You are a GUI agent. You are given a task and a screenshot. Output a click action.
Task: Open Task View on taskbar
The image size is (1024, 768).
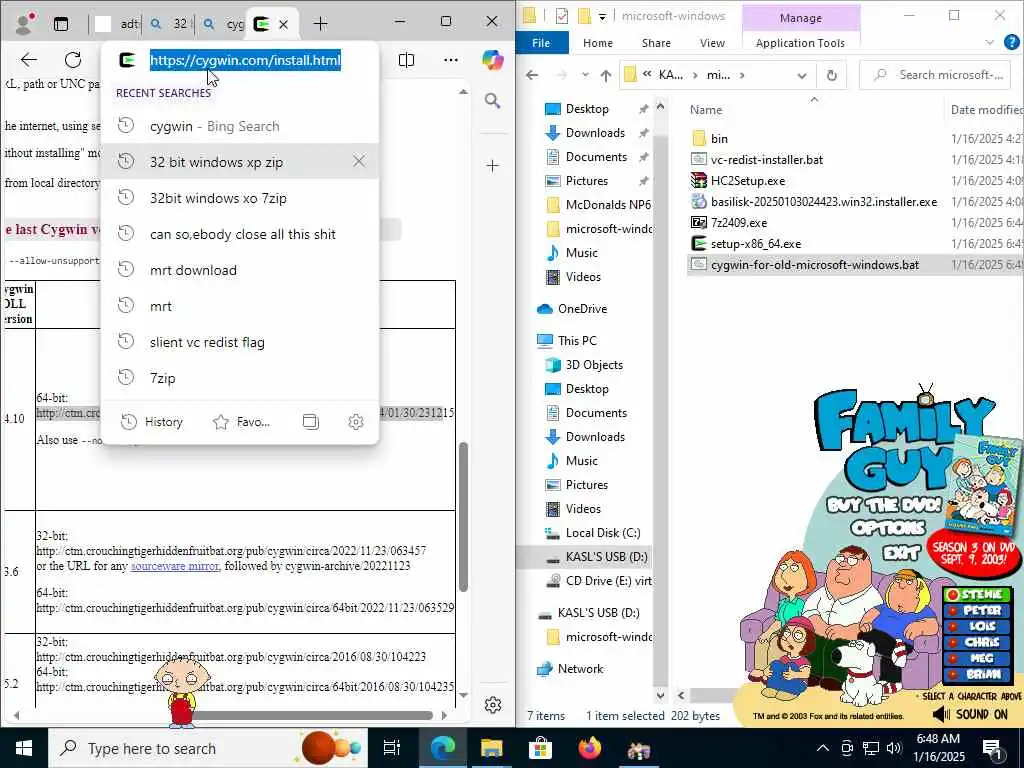point(391,748)
